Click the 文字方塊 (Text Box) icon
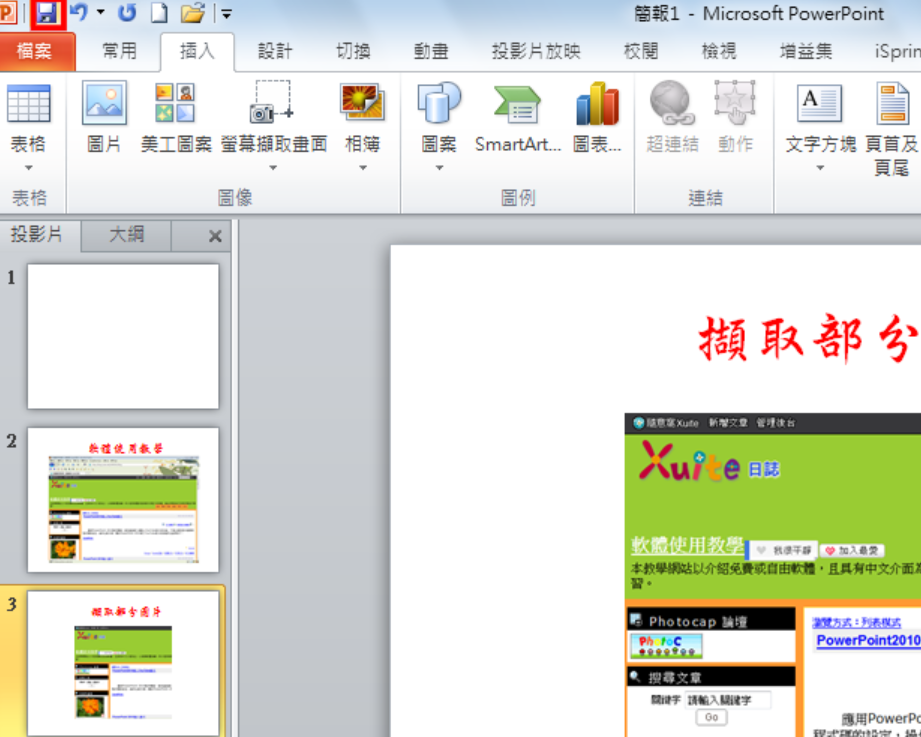This screenshot has height=737, width=921. pos(821,105)
